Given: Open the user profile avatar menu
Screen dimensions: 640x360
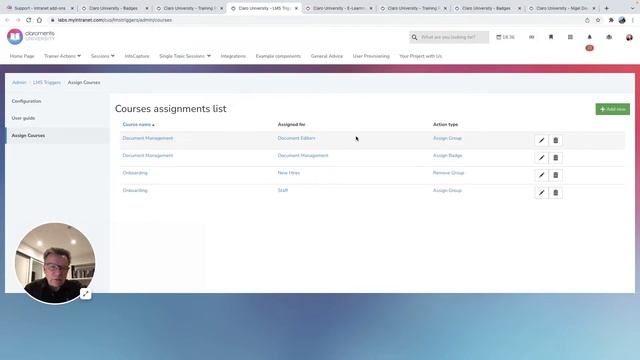Looking at the screenshot, I should (x=629, y=37).
